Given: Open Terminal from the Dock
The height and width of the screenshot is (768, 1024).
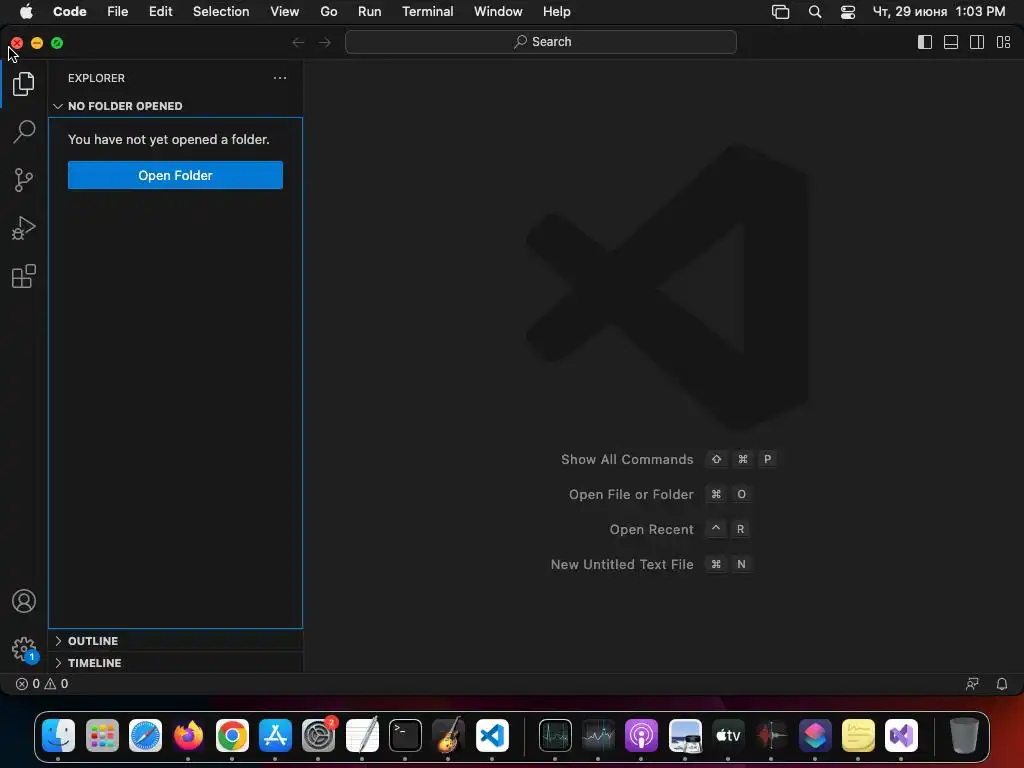Looking at the screenshot, I should click(x=405, y=735).
